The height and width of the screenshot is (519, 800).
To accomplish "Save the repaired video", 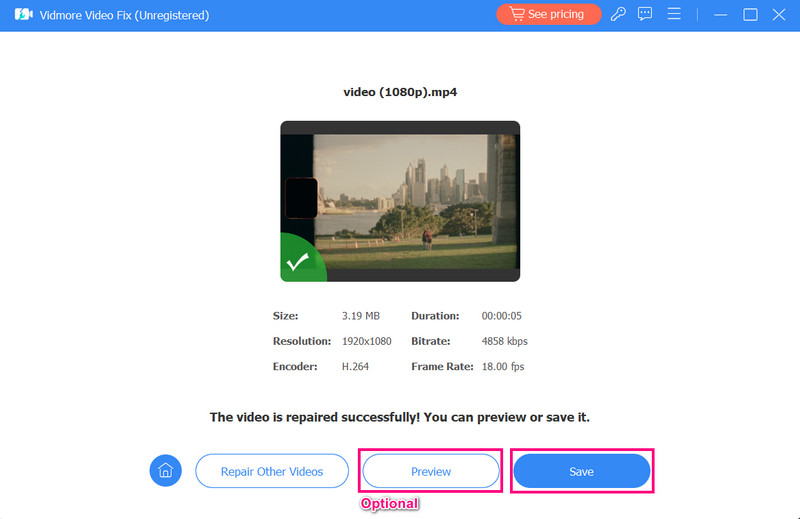I will click(581, 471).
